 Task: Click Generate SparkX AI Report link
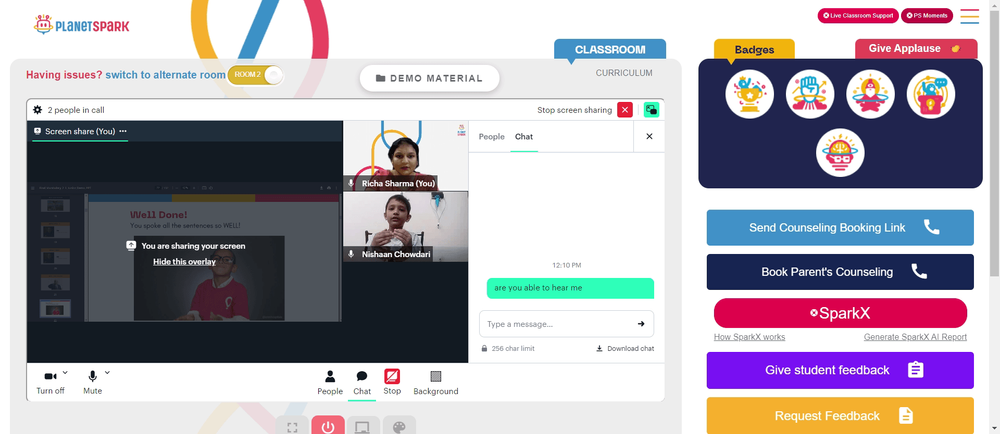click(x=915, y=337)
